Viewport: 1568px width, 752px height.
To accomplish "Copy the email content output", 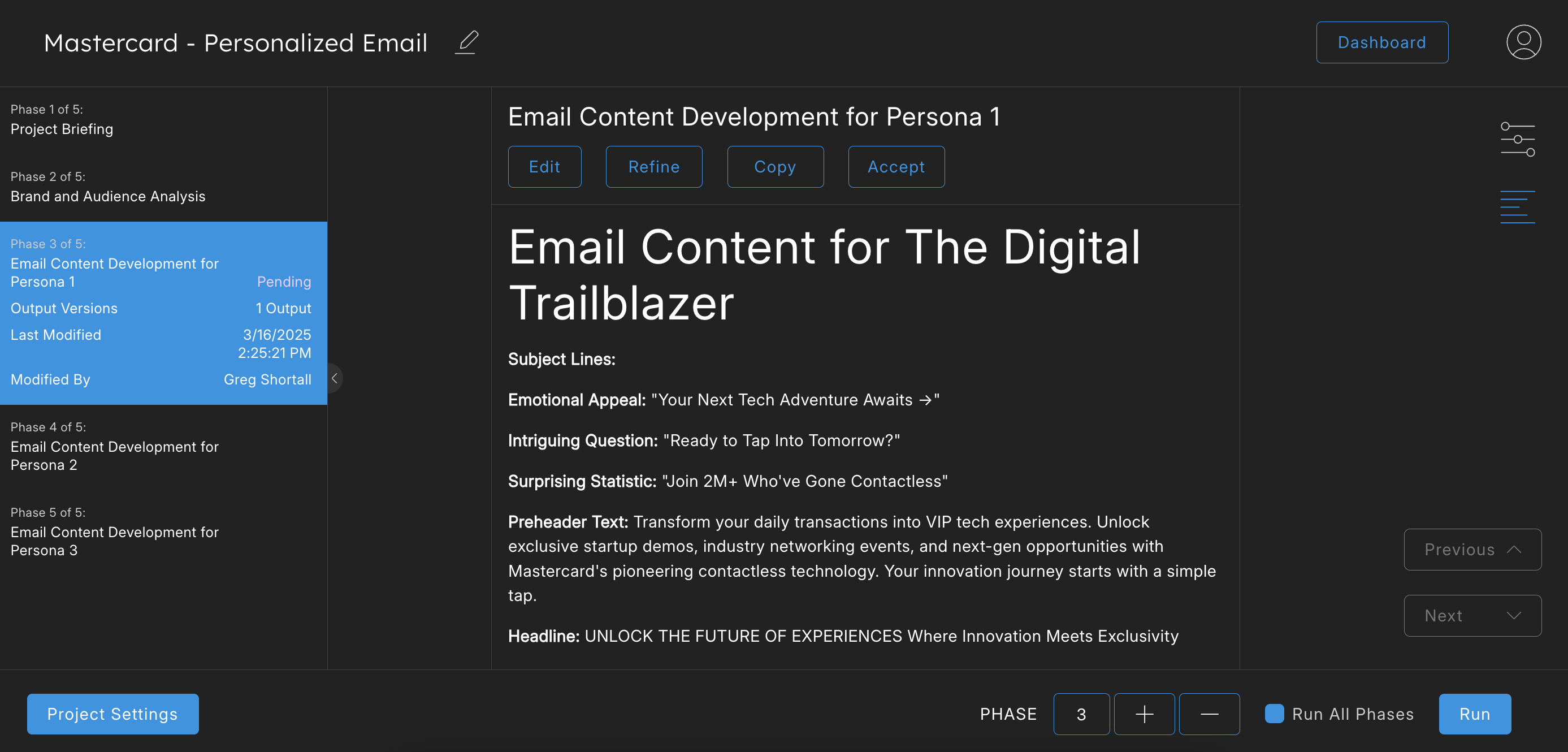I will pyautogui.click(x=774, y=167).
